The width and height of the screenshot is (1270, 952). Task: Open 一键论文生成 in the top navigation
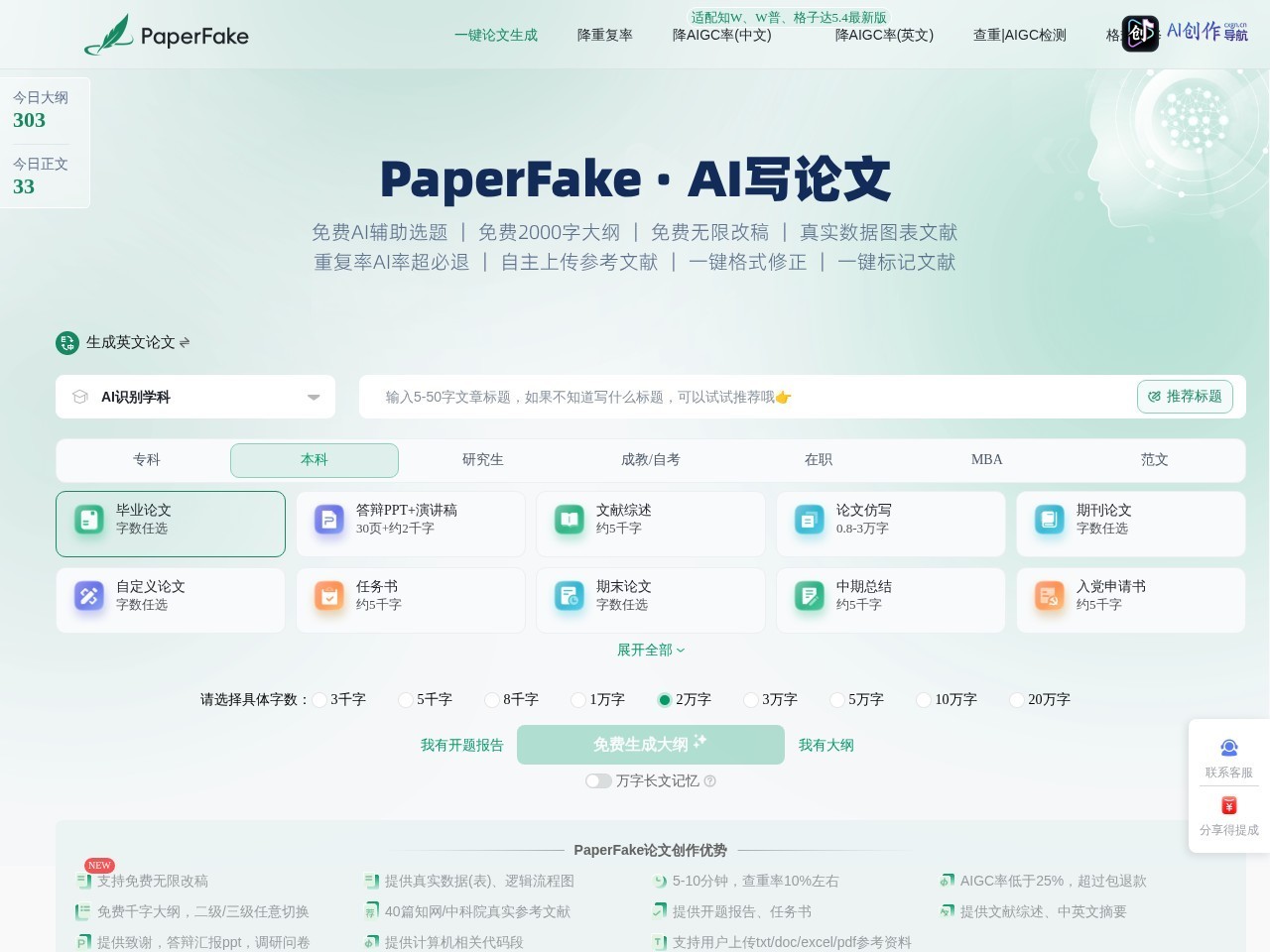(496, 35)
